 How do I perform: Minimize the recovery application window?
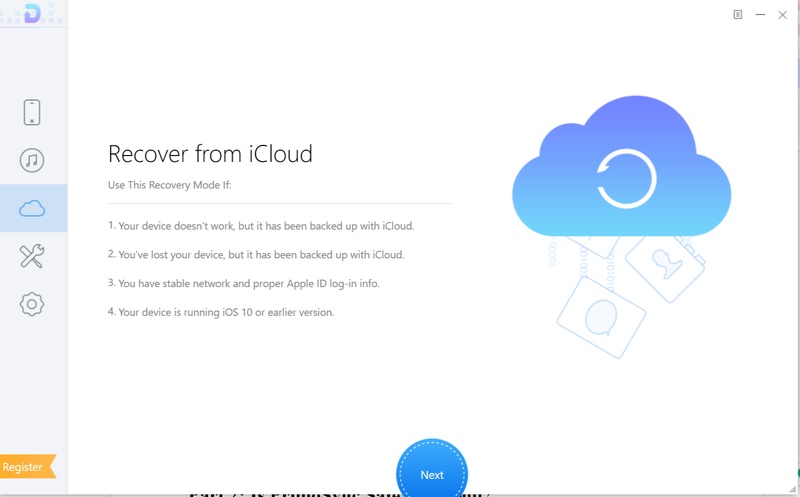click(760, 15)
